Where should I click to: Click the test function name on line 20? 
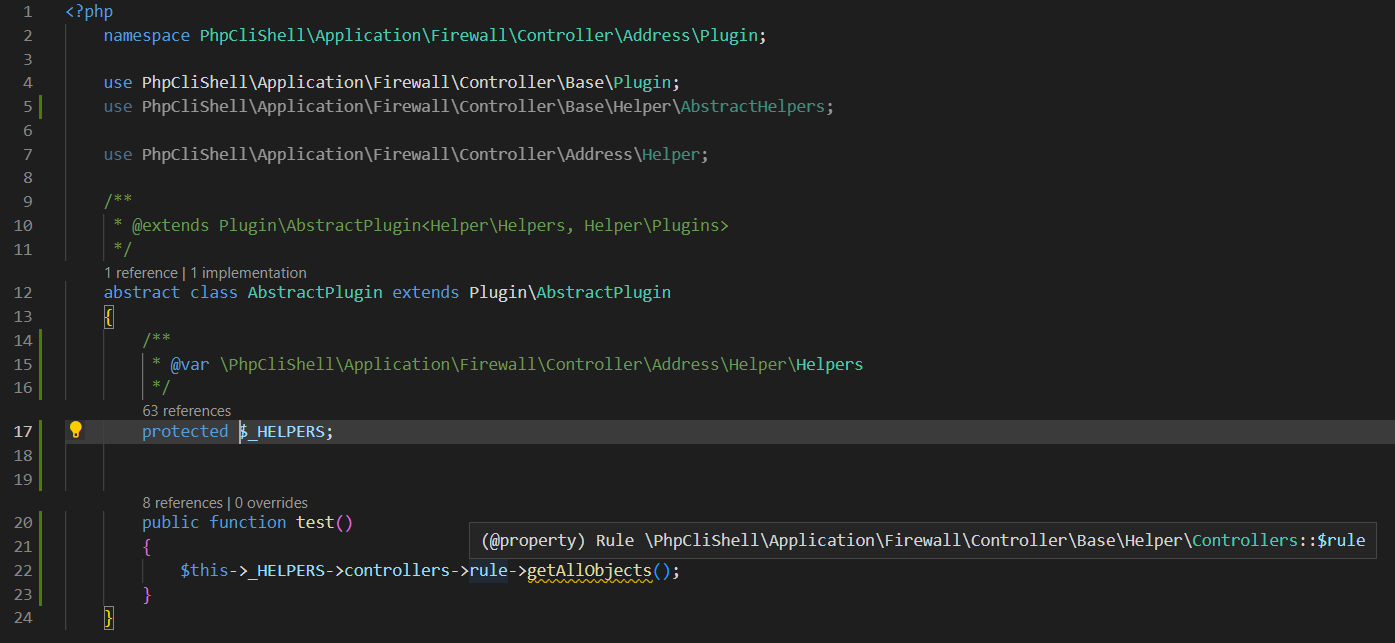(315, 522)
